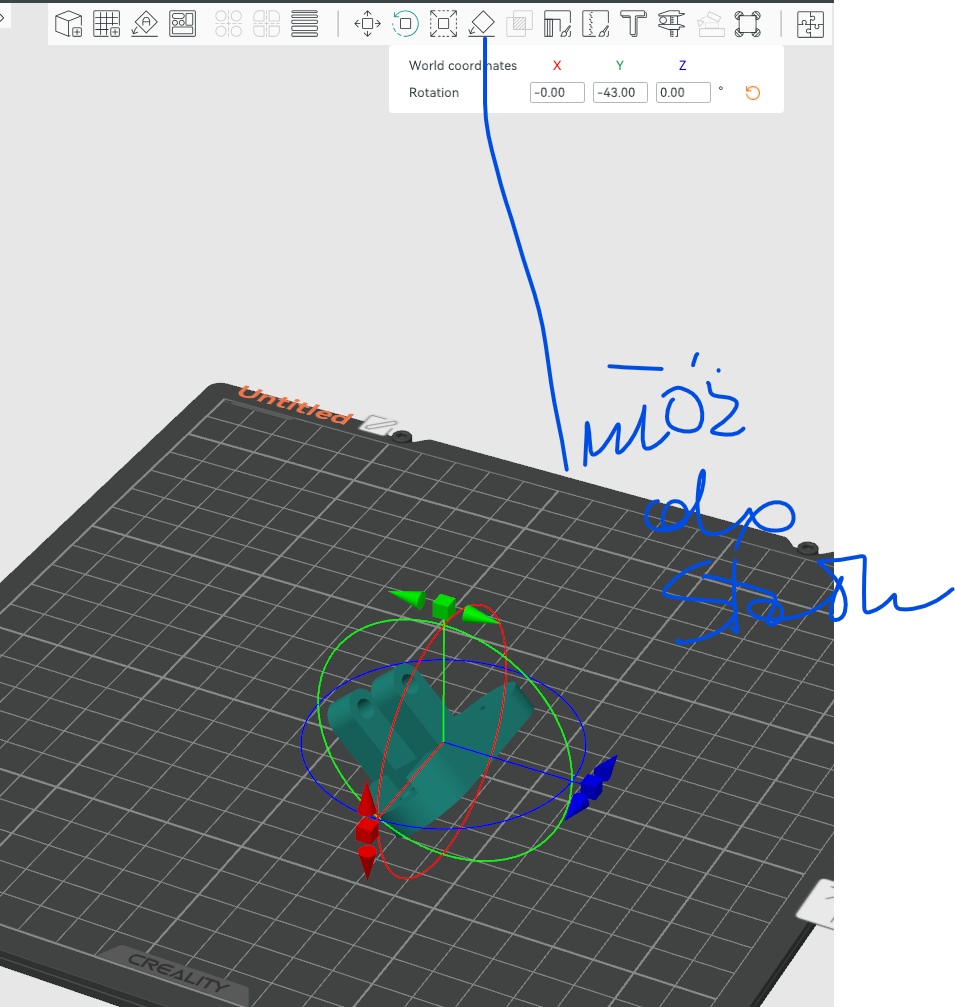Select the Rotate tool
955x1007 pixels.
click(x=405, y=24)
